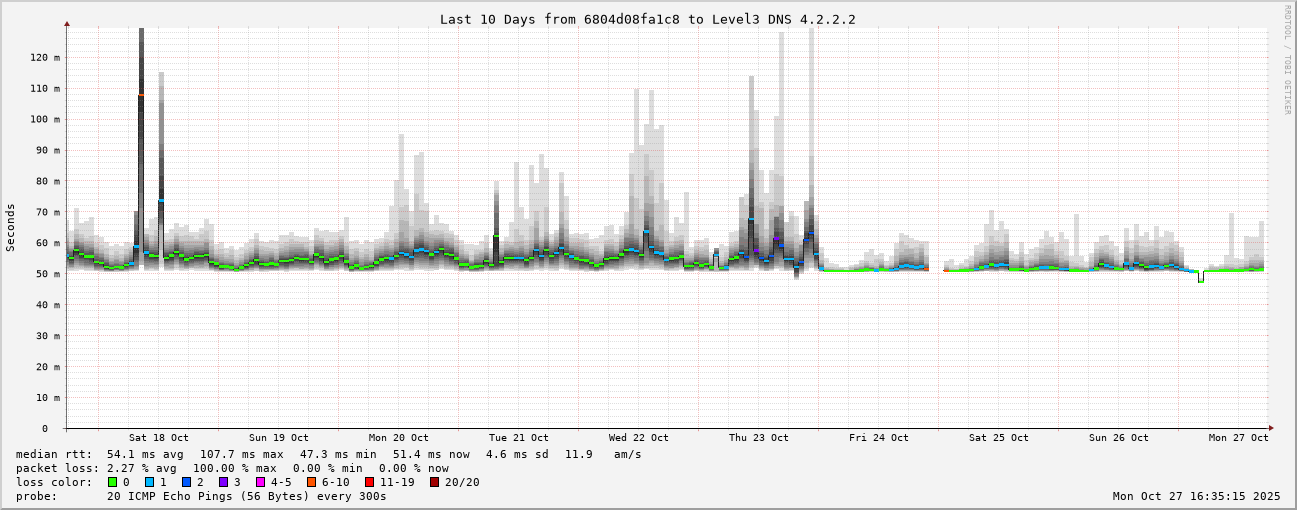The height and width of the screenshot is (510, 1297).
Task: Click the Seconds y-axis label
Action: [x=11, y=227]
